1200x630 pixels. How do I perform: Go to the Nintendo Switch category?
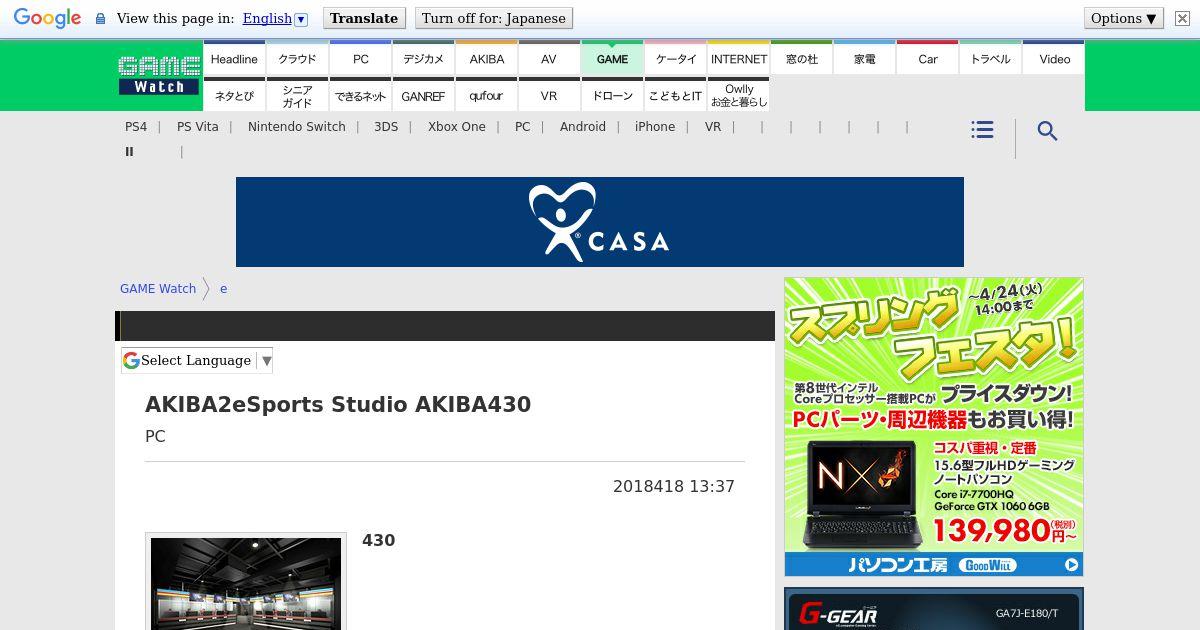pos(297,127)
